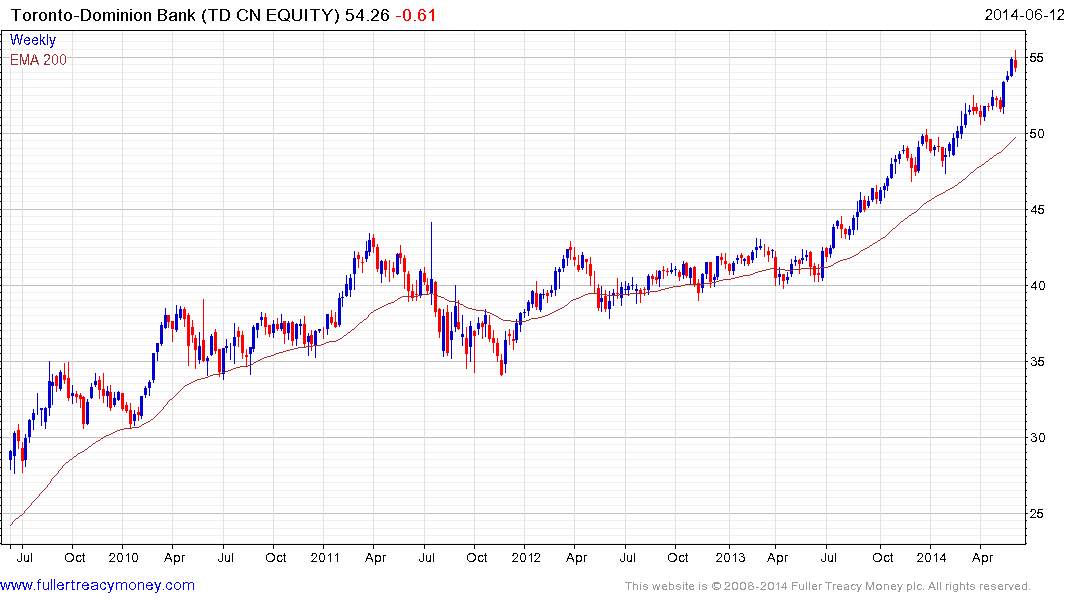
Task: Click the 2010 year label on time axis
Action: 123,557
